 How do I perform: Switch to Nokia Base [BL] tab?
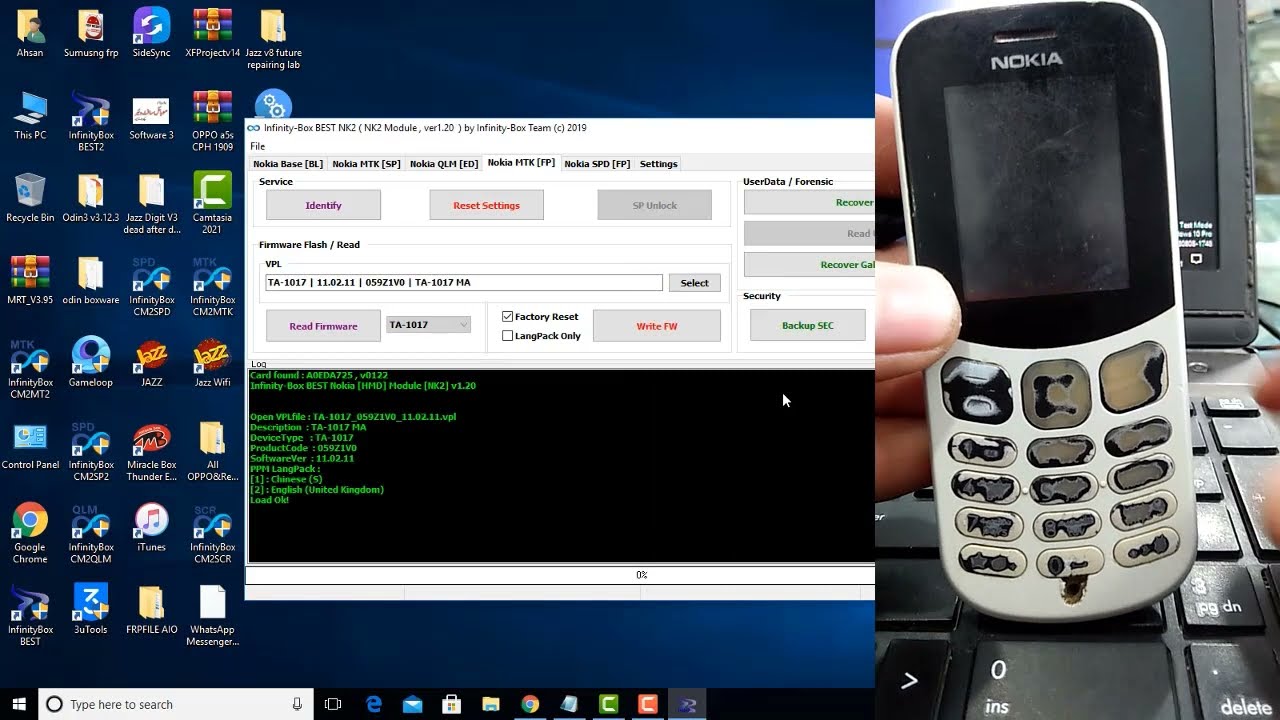click(288, 164)
